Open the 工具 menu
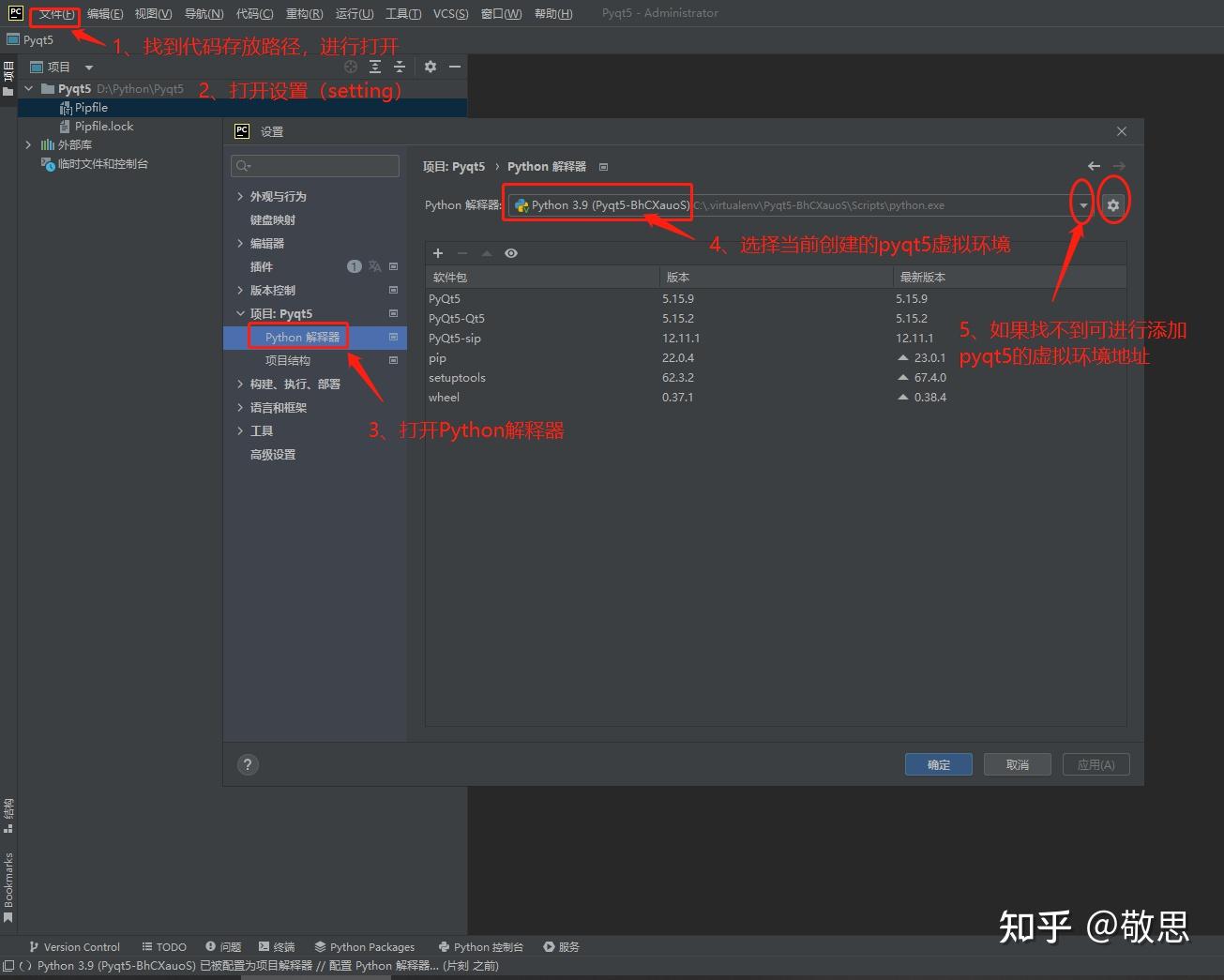1224x980 pixels. click(403, 13)
